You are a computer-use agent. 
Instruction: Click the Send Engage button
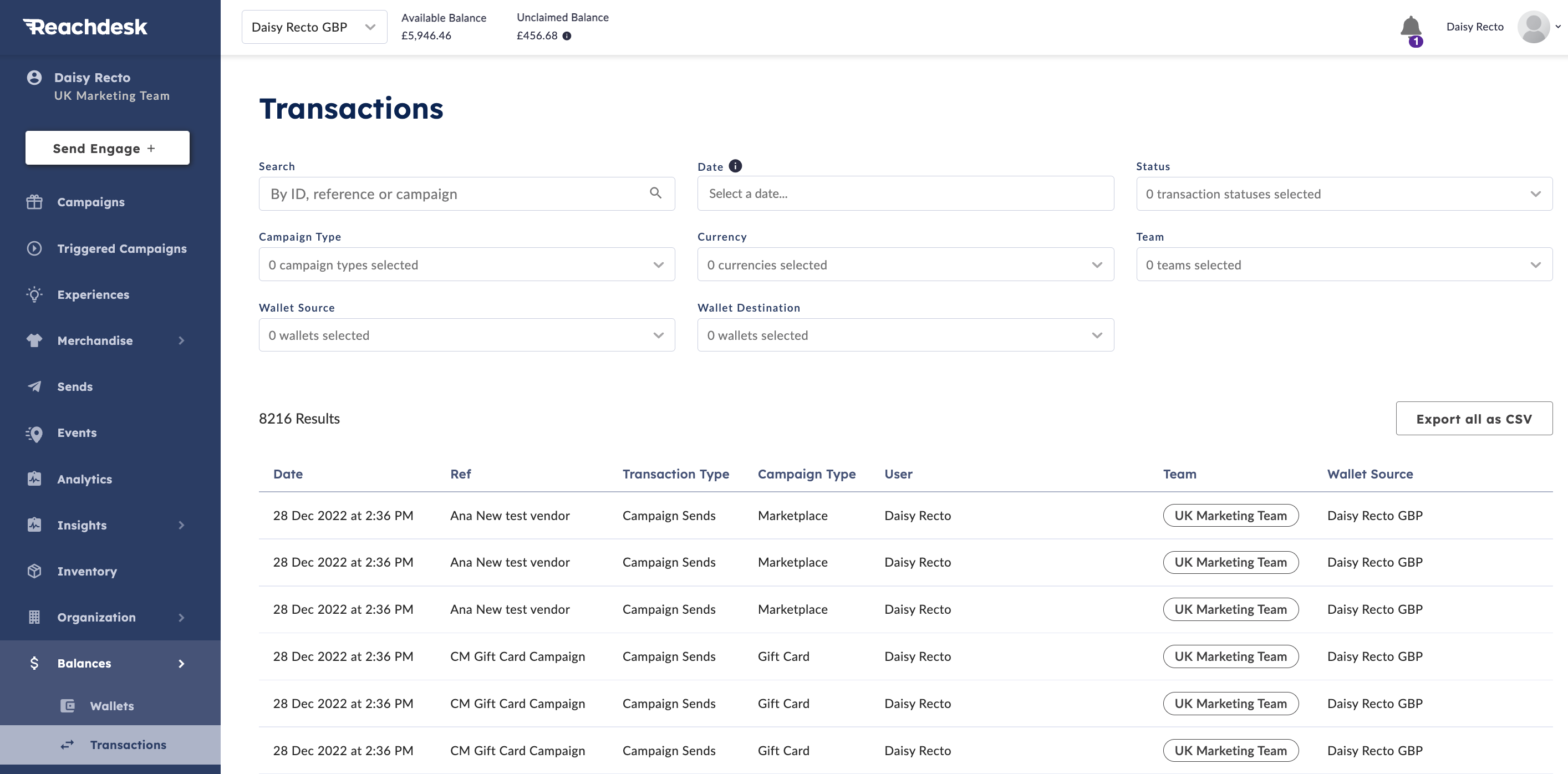point(107,148)
